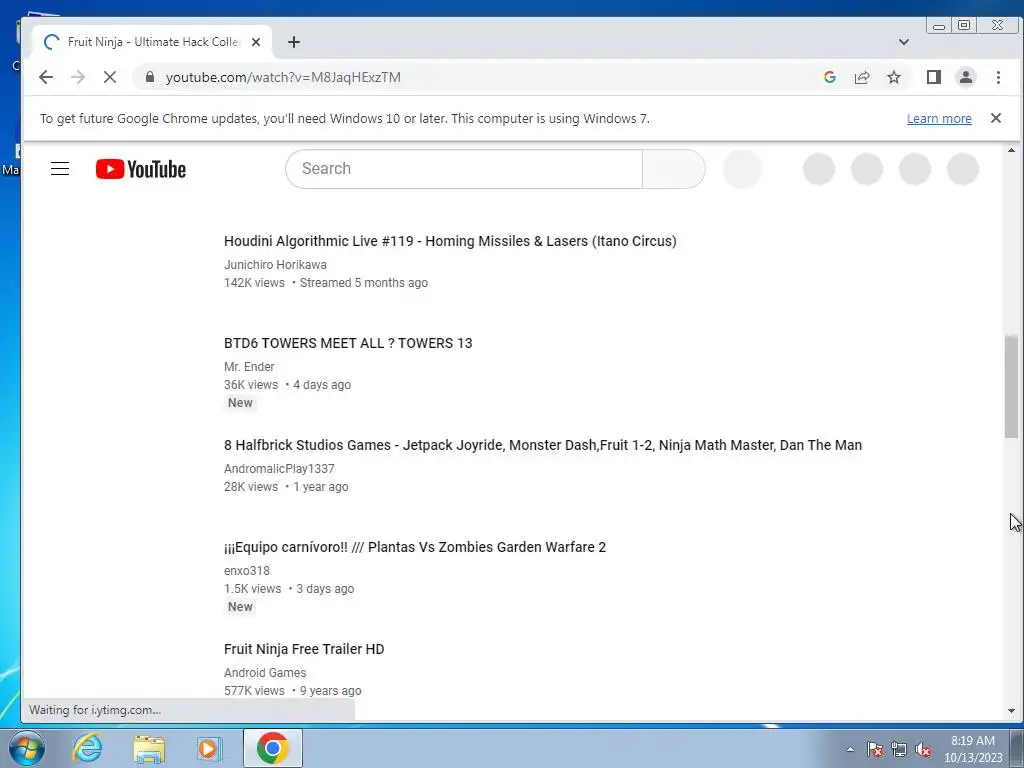Bookmark this page with the star icon
Image resolution: width=1024 pixels, height=768 pixels.
[x=894, y=77]
